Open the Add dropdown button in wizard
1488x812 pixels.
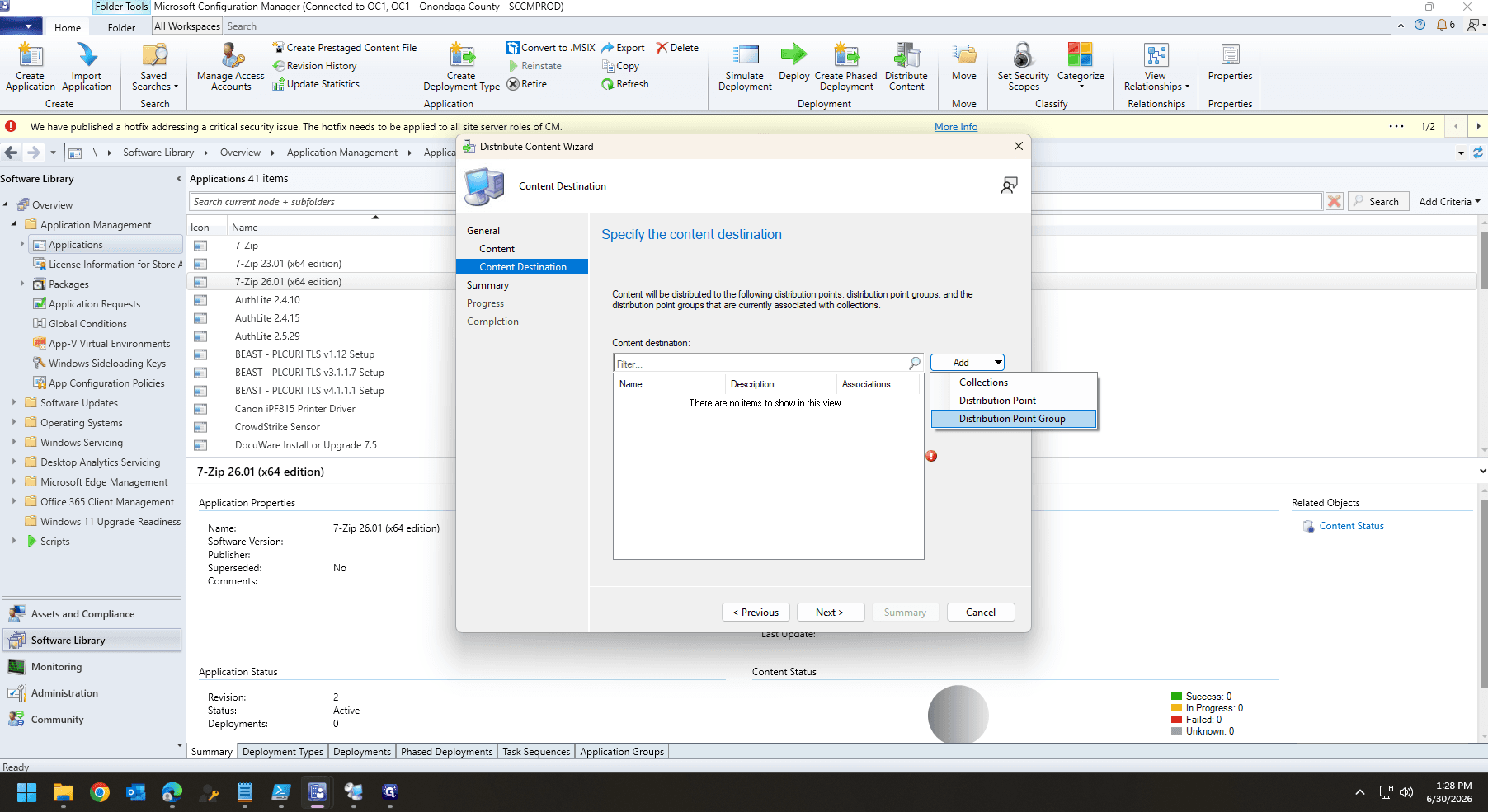tap(968, 363)
